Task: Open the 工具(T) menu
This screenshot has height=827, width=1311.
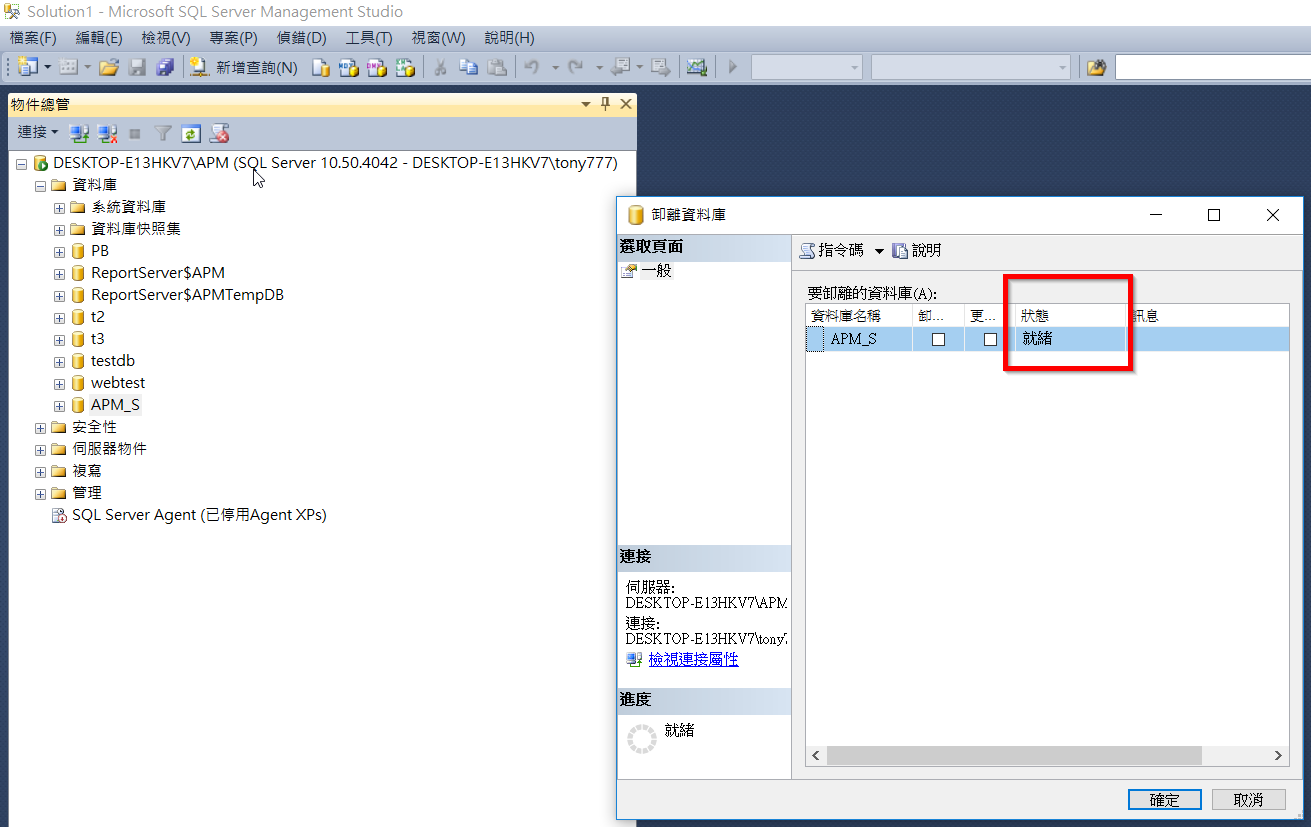Action: point(369,38)
